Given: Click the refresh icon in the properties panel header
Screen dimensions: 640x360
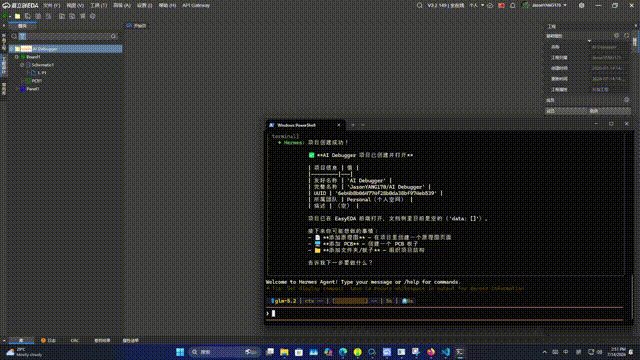Looking at the screenshot, I should pos(627,36).
